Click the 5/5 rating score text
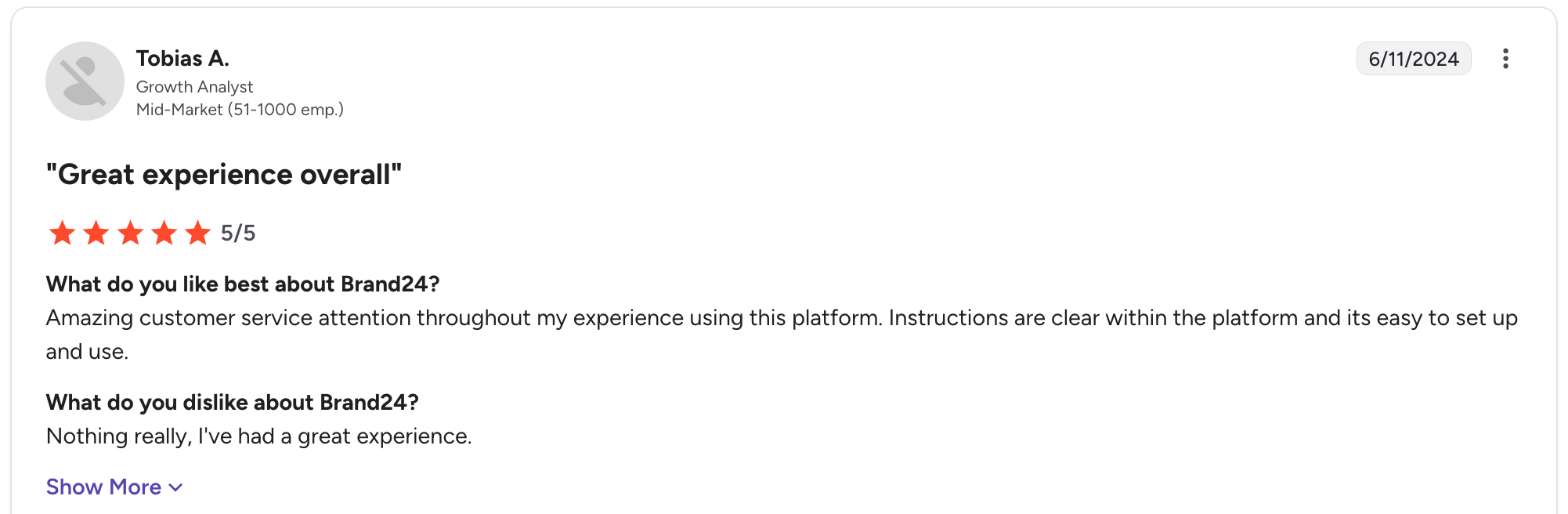 click(238, 233)
